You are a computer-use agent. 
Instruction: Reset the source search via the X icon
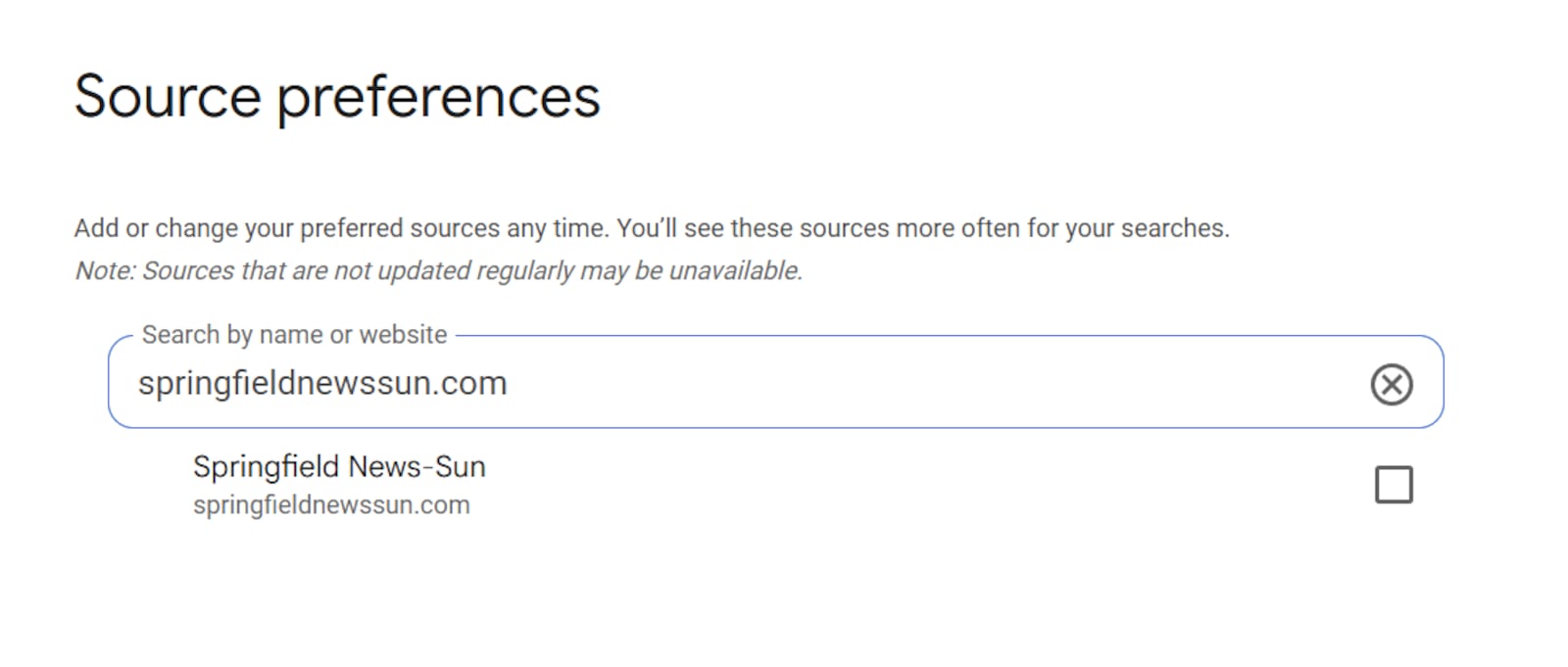click(x=1392, y=384)
